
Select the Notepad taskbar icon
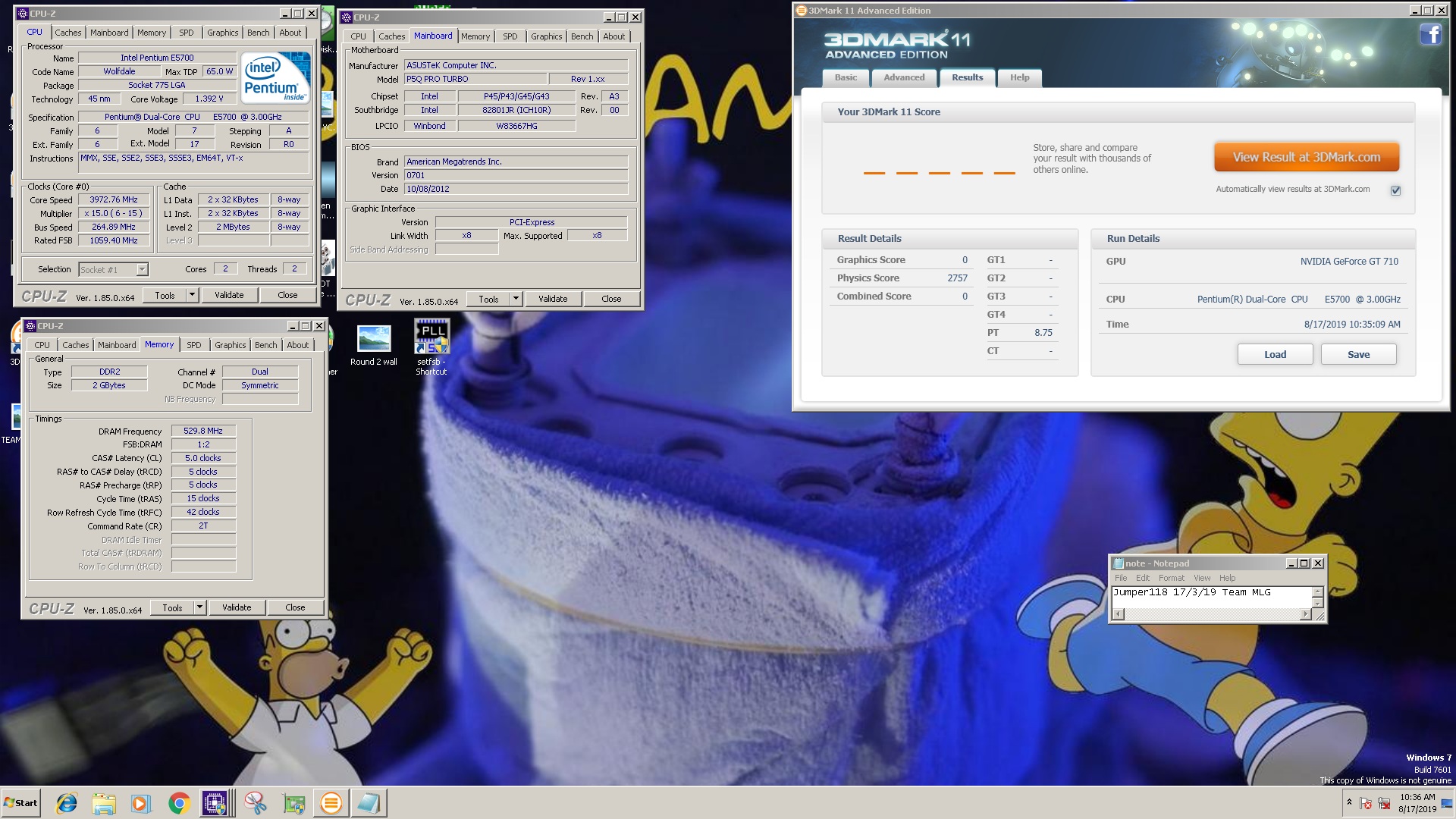[369, 803]
